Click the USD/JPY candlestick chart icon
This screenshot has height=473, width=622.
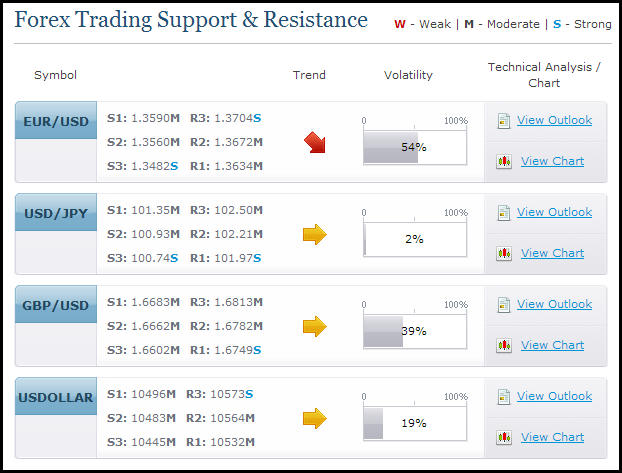coord(504,254)
